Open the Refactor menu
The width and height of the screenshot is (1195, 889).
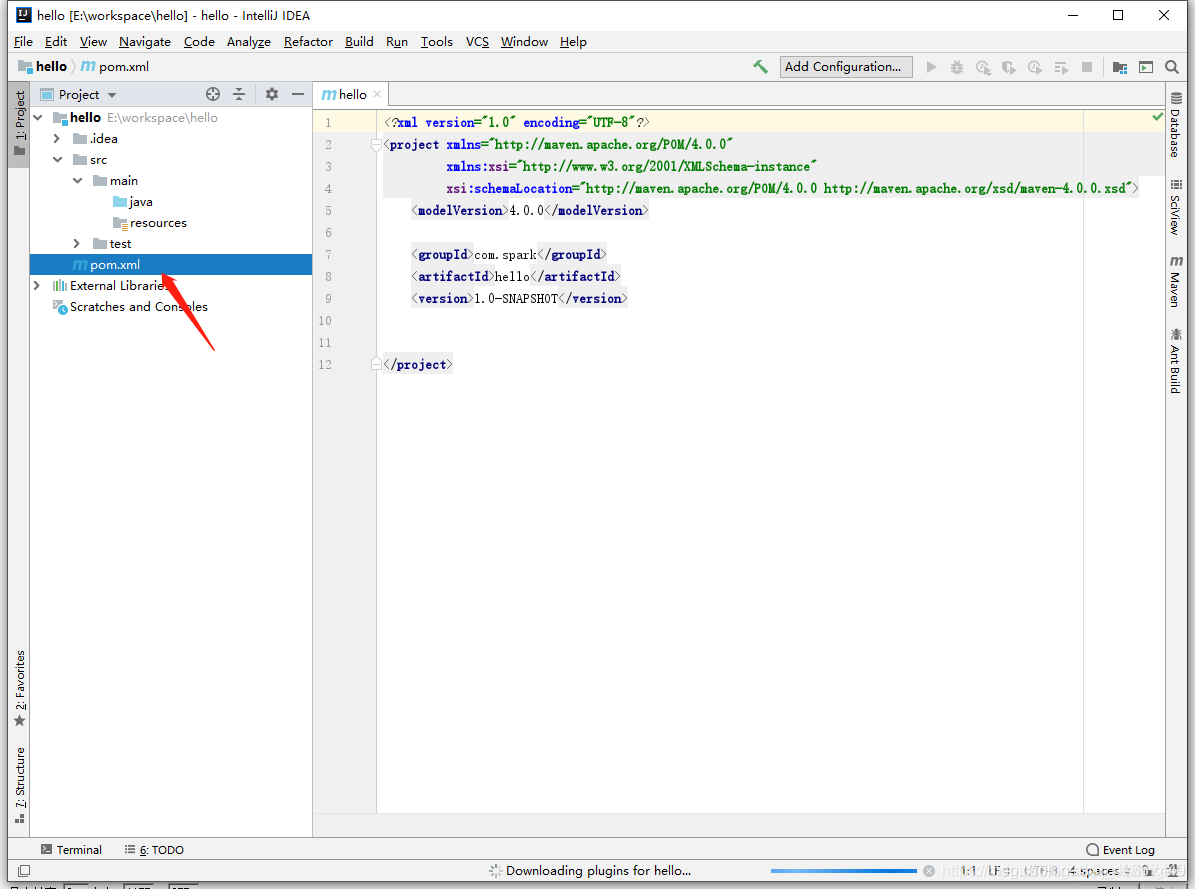tap(307, 41)
